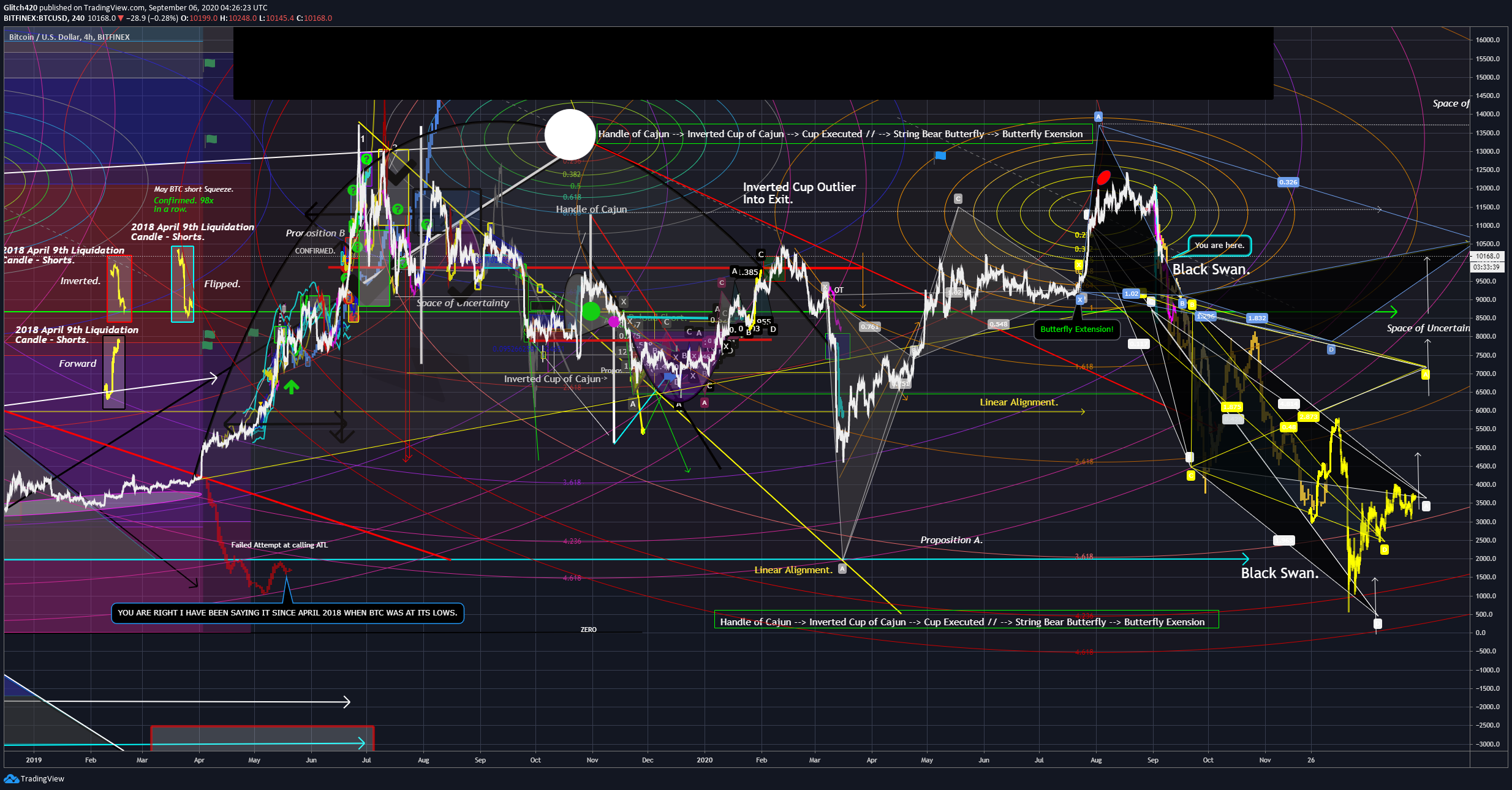The height and width of the screenshot is (790, 1512).
Task: Click the 'Glitch420 published on TradingView.com' line
Action: pos(135,7)
